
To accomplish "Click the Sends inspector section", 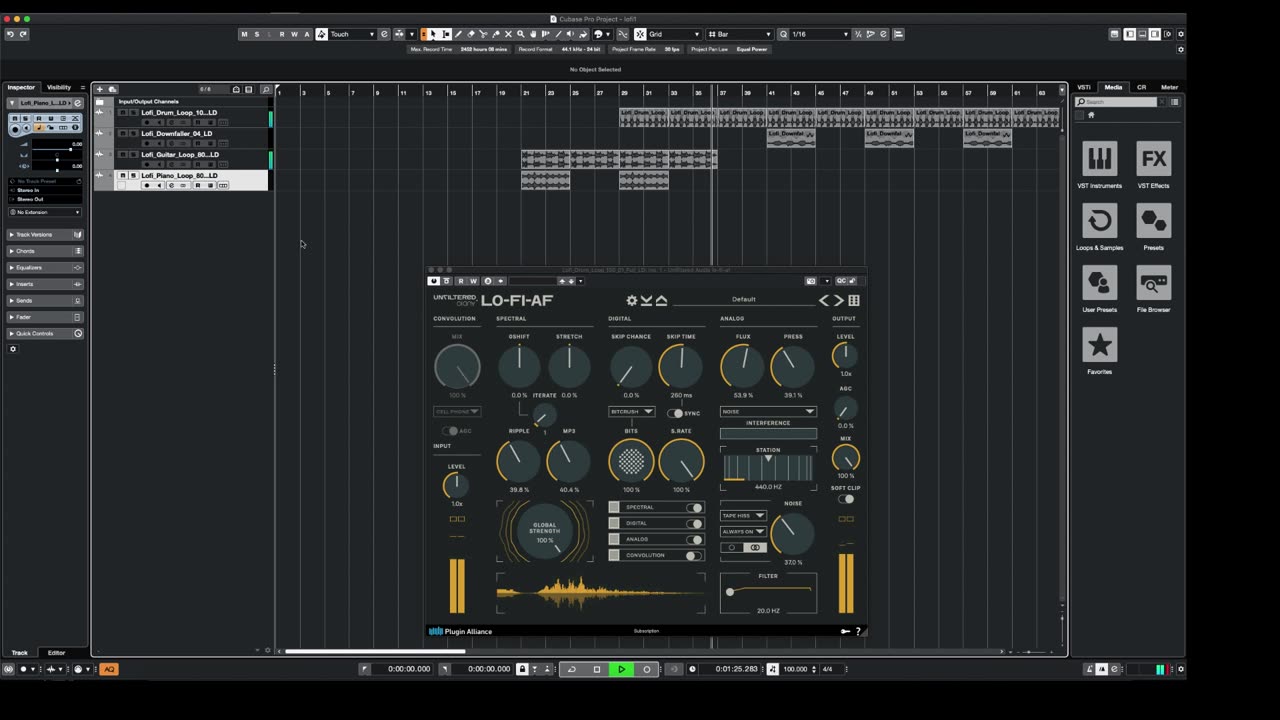I will click(45, 301).
